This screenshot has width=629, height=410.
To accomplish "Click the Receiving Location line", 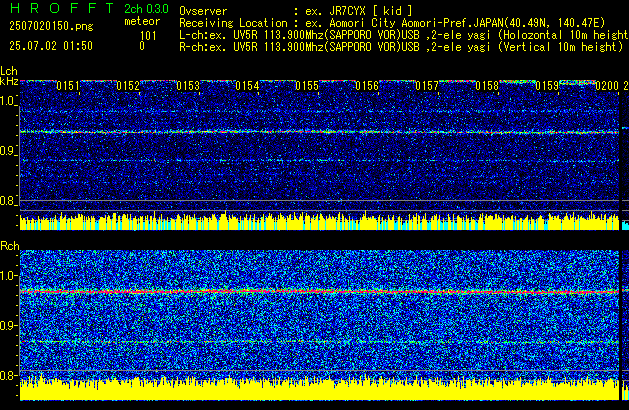I will (392, 23).
